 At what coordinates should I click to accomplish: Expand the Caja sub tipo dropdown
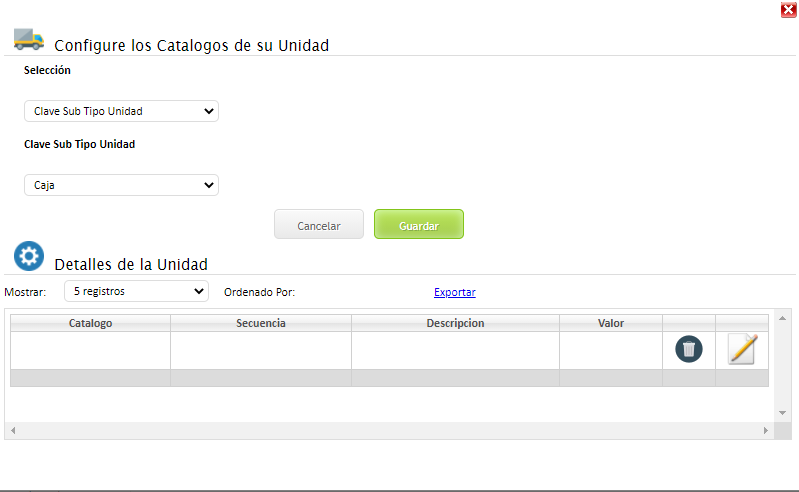(x=121, y=185)
